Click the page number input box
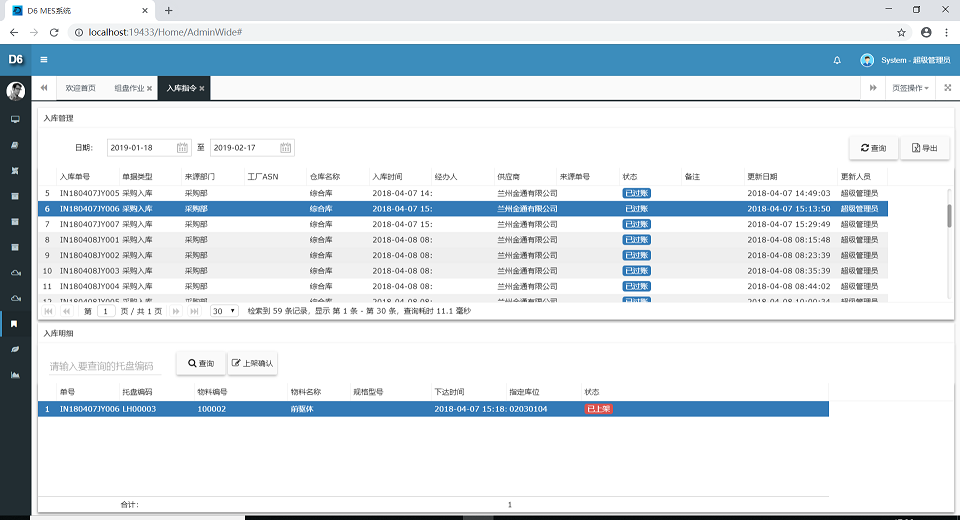This screenshot has height=520, width=960. pyautogui.click(x=105, y=311)
